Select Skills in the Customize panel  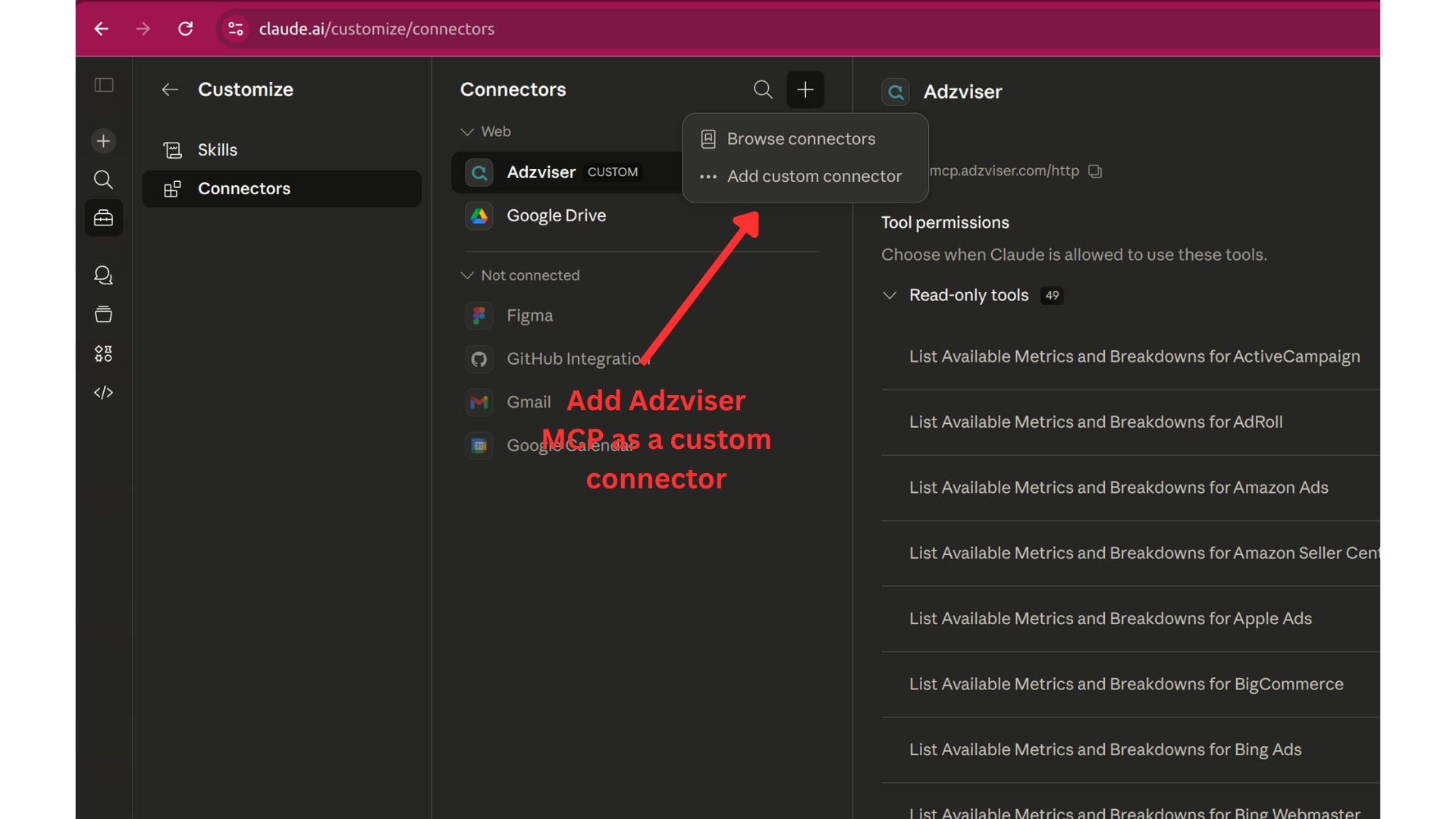218,149
